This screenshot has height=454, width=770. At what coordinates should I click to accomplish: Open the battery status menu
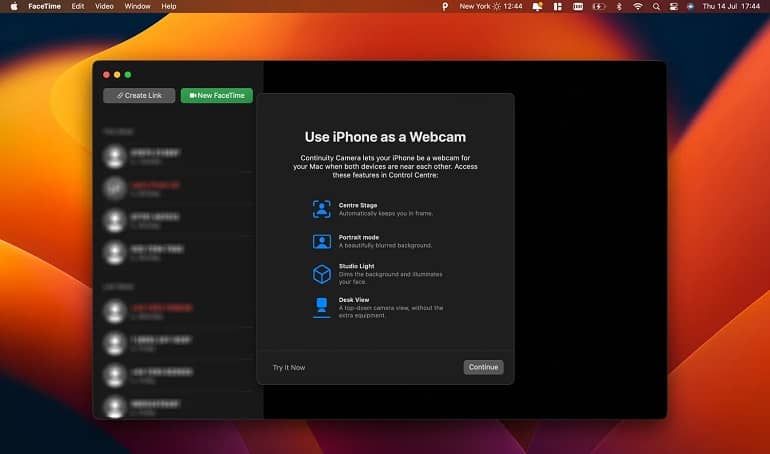599,6
